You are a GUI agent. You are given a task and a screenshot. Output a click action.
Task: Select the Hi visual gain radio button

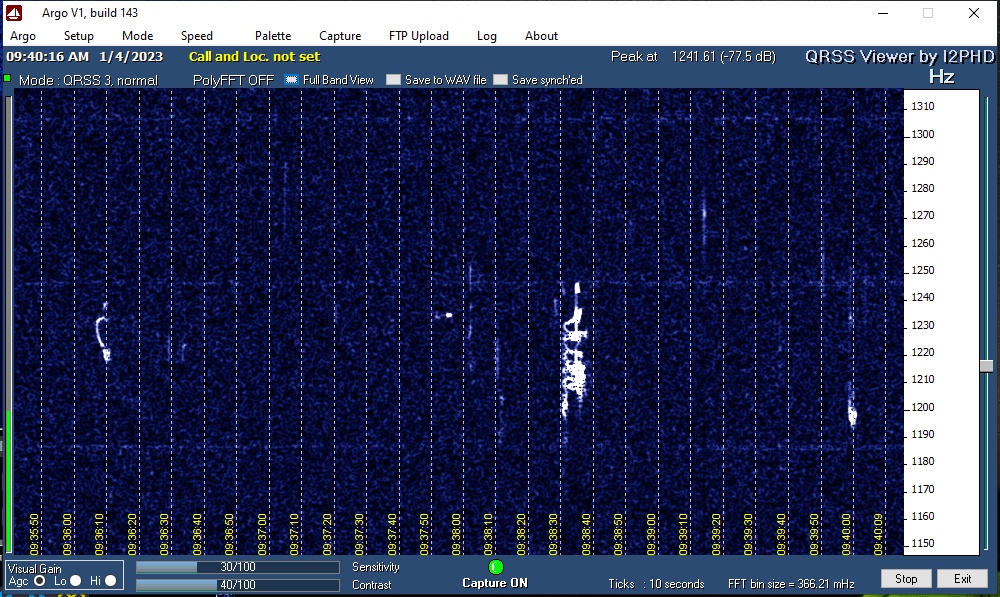pyautogui.click(x=110, y=580)
